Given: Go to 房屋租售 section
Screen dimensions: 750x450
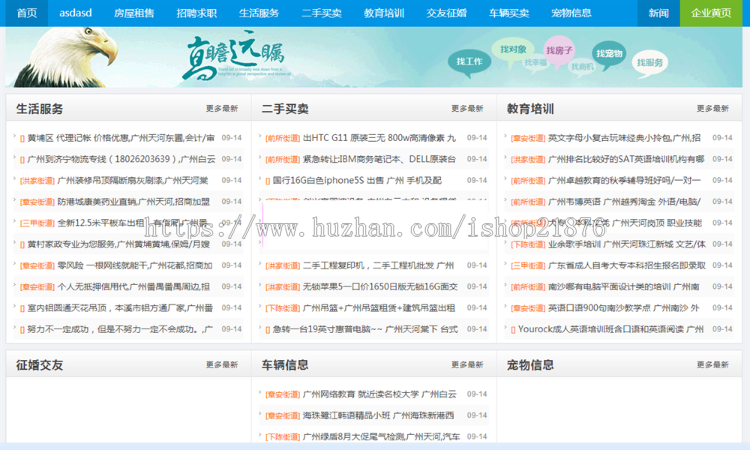Looking at the screenshot, I should click(134, 13).
